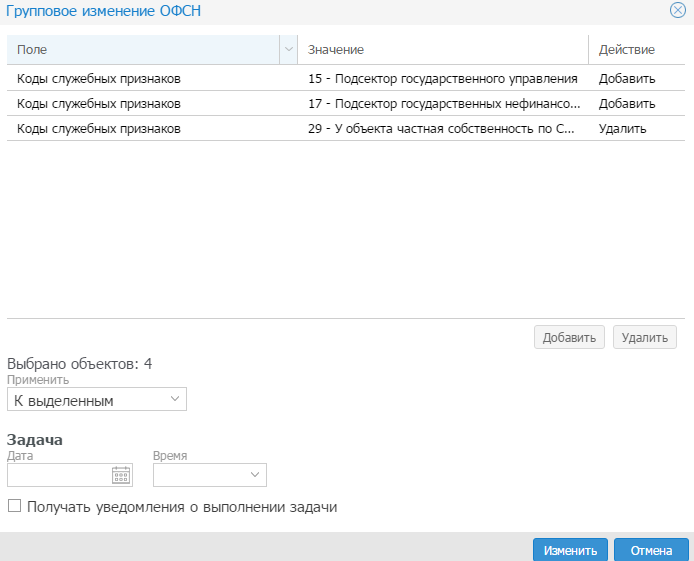This screenshot has height=561, width=694.
Task: Enable Получать уведомления о выполнении задачи checkbox
Action: click(15, 506)
